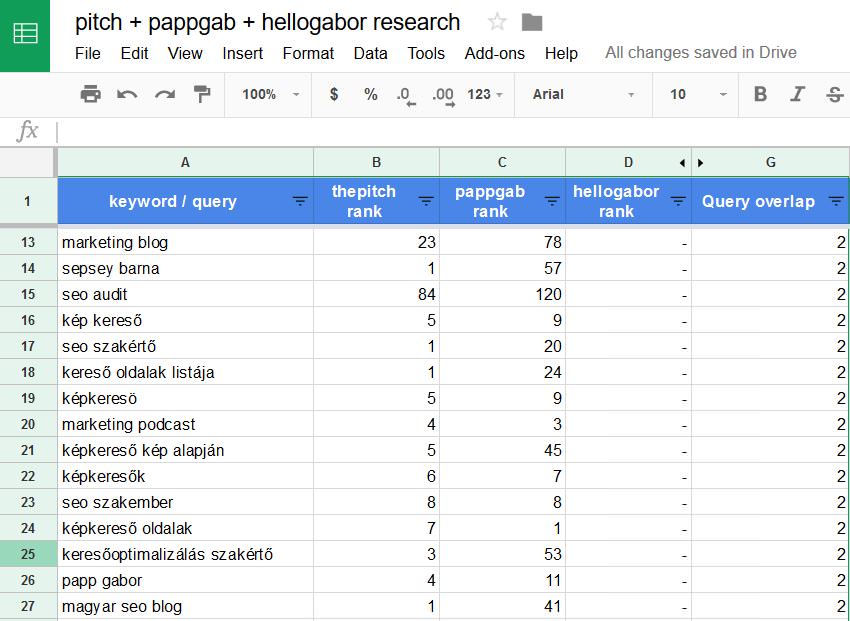Open the Arial font dropdown
Viewport: 850px width, 621px height.
point(583,94)
